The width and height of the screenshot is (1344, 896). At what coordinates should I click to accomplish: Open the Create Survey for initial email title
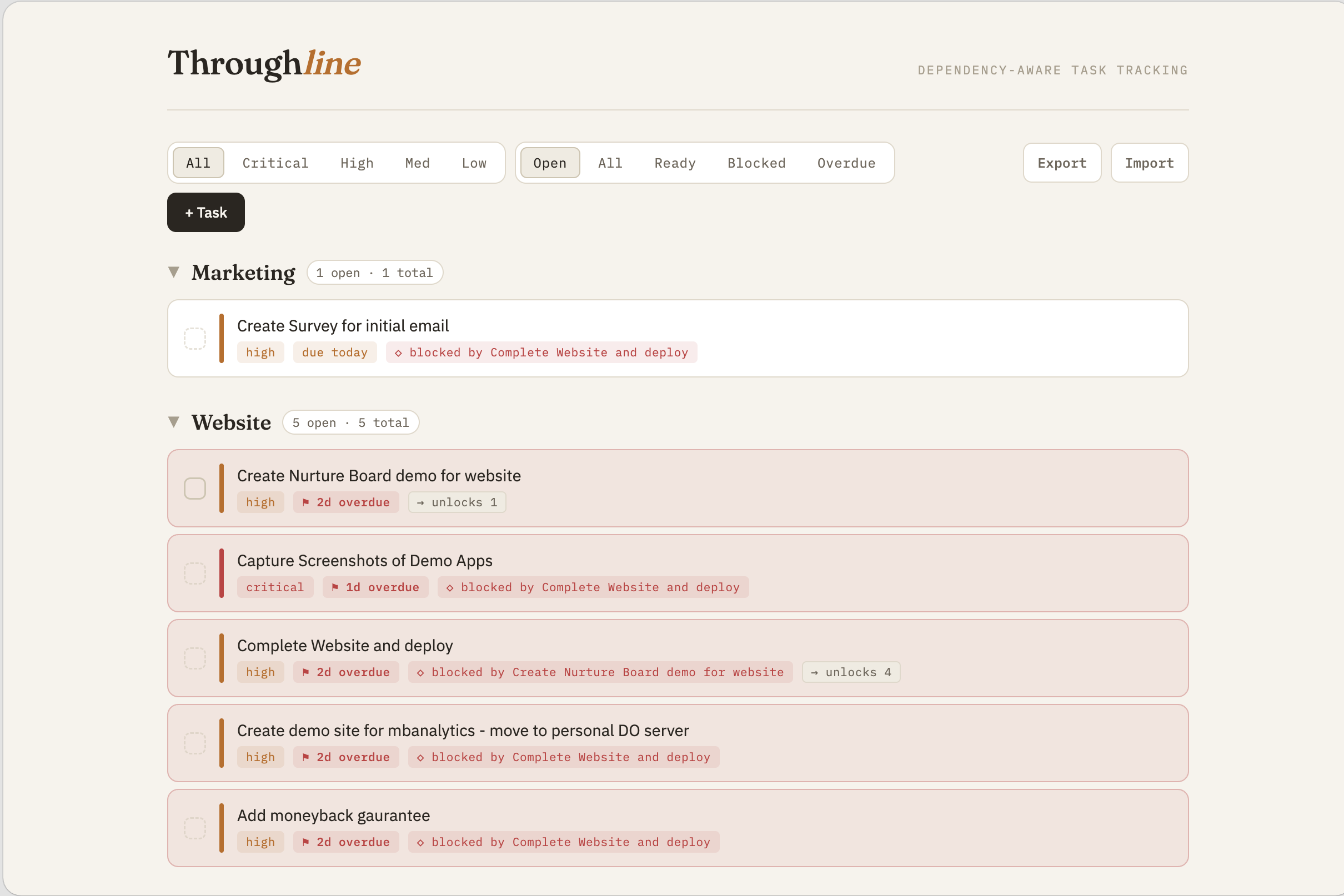pyautogui.click(x=343, y=326)
